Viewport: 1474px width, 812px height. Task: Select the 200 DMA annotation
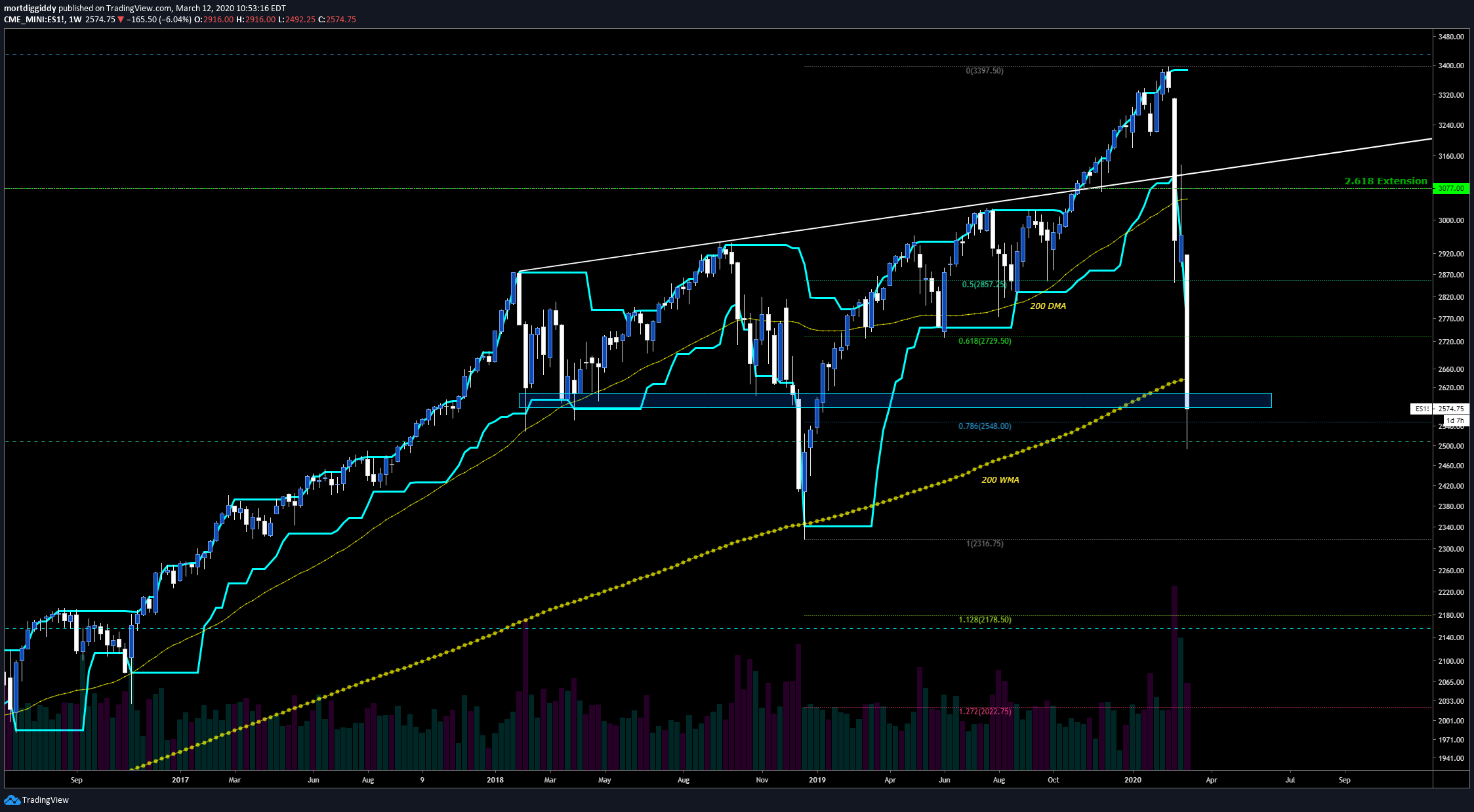(1048, 306)
